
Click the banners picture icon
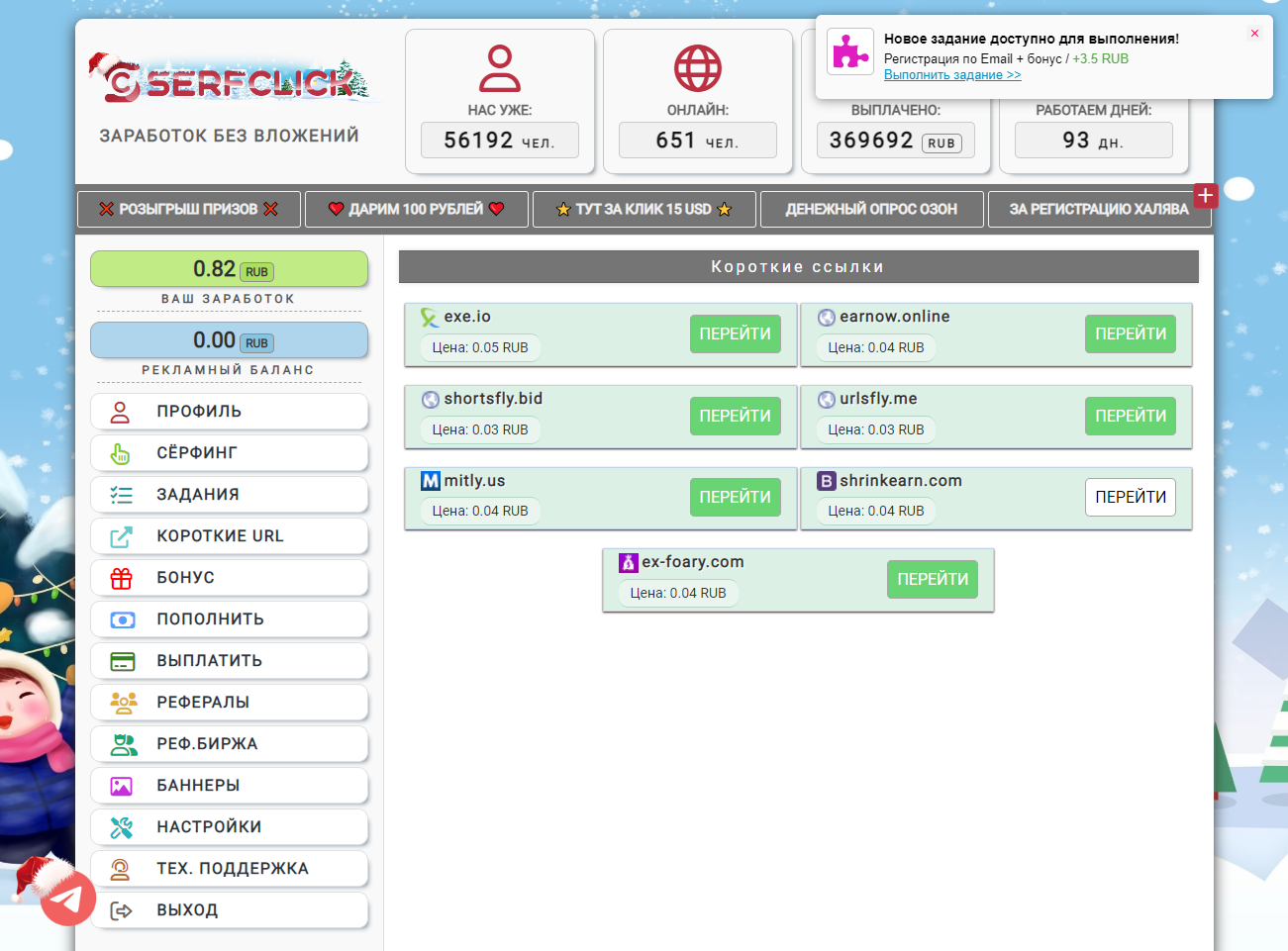click(x=121, y=786)
